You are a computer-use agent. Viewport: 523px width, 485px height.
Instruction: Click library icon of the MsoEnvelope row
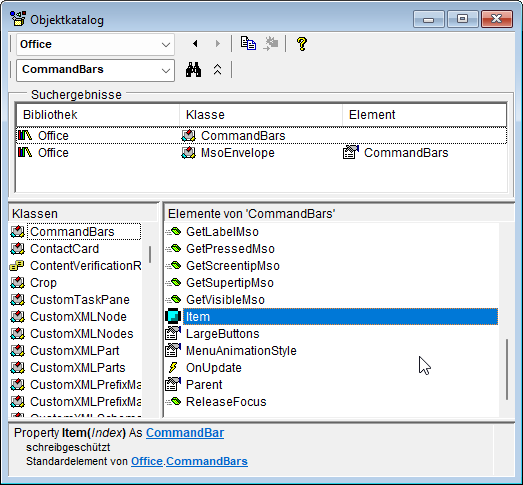25,152
